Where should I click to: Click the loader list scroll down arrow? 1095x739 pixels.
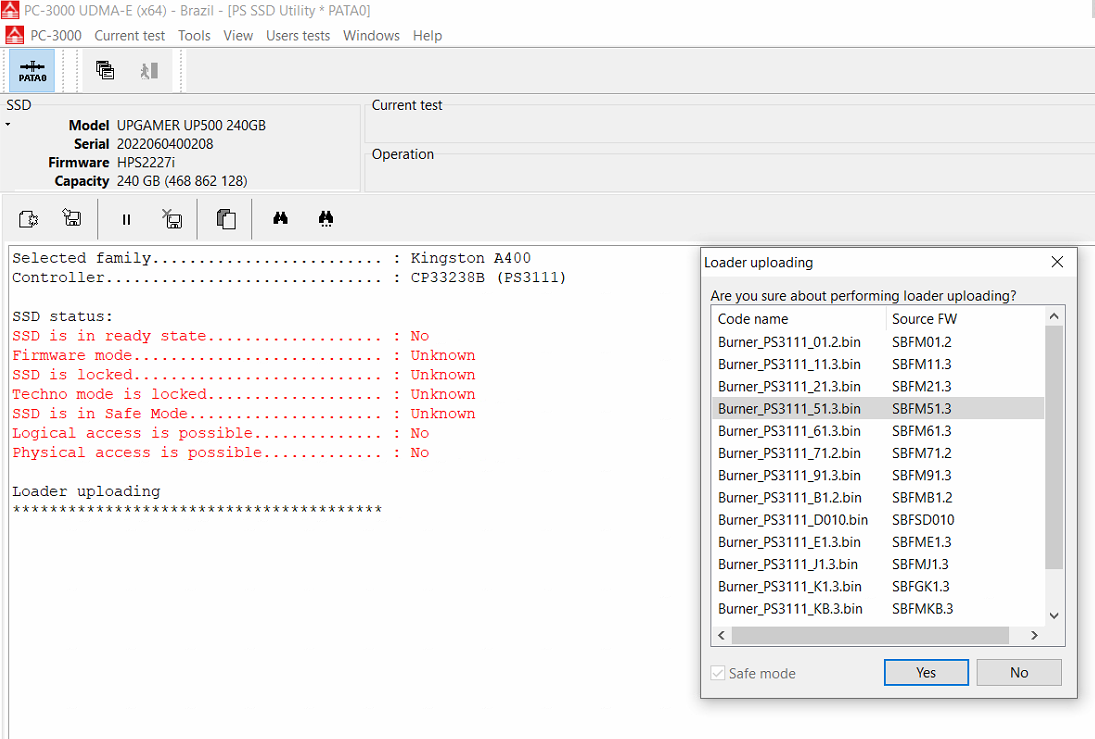(x=1054, y=615)
